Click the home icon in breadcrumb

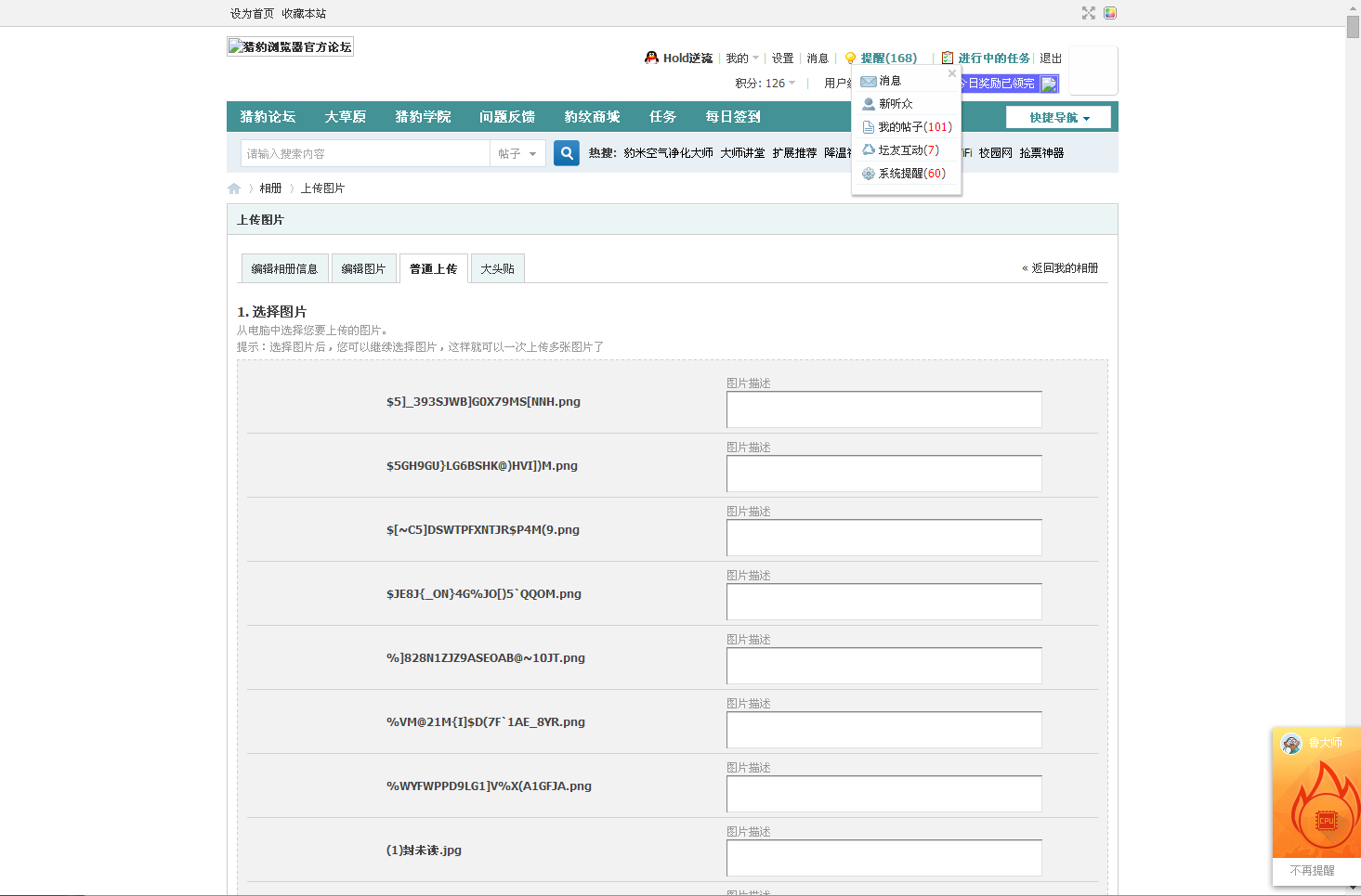click(x=234, y=188)
